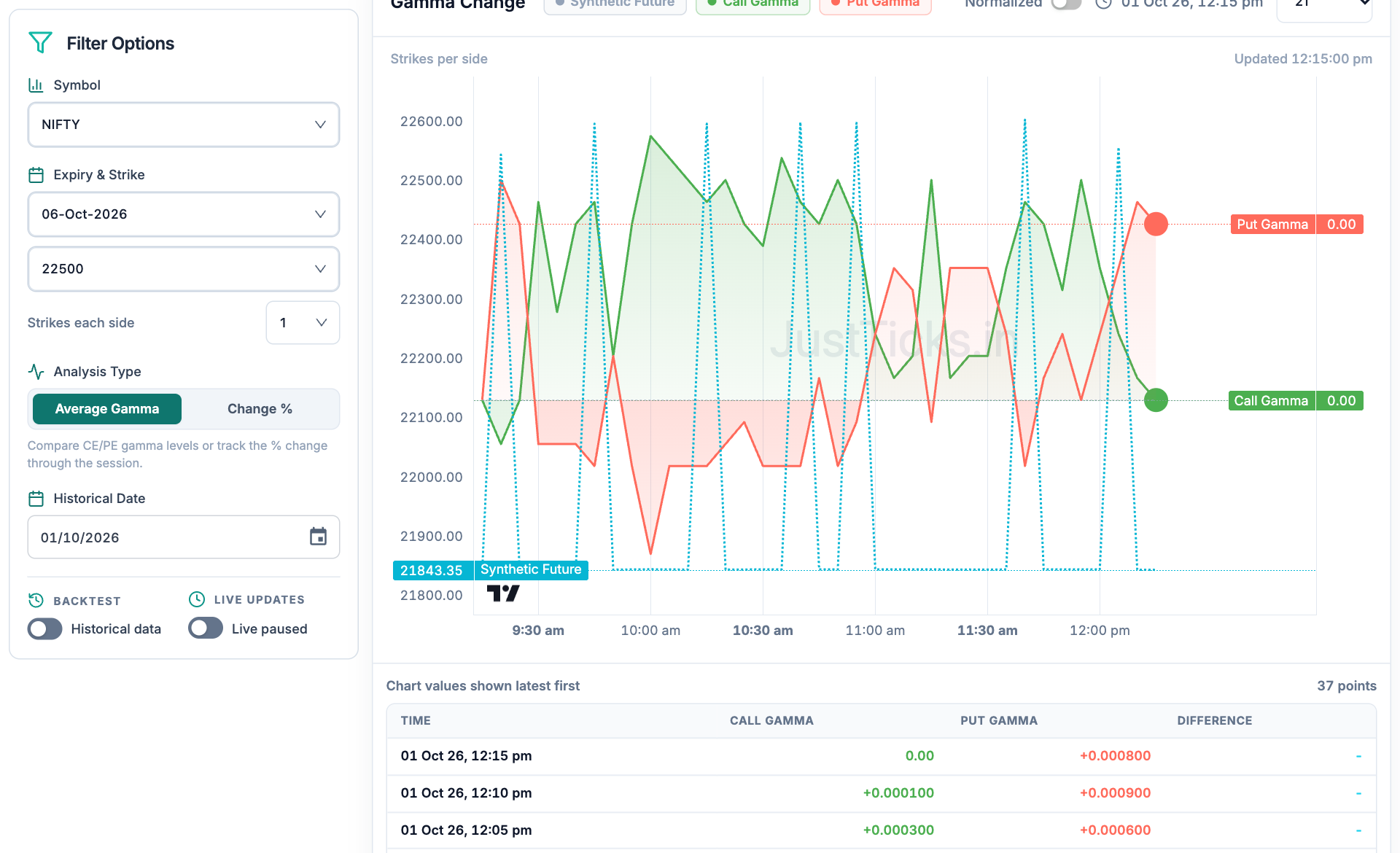Viewport: 1400px width, 853px height.
Task: Click the +0.000300 call gamma value
Action: pos(898,830)
